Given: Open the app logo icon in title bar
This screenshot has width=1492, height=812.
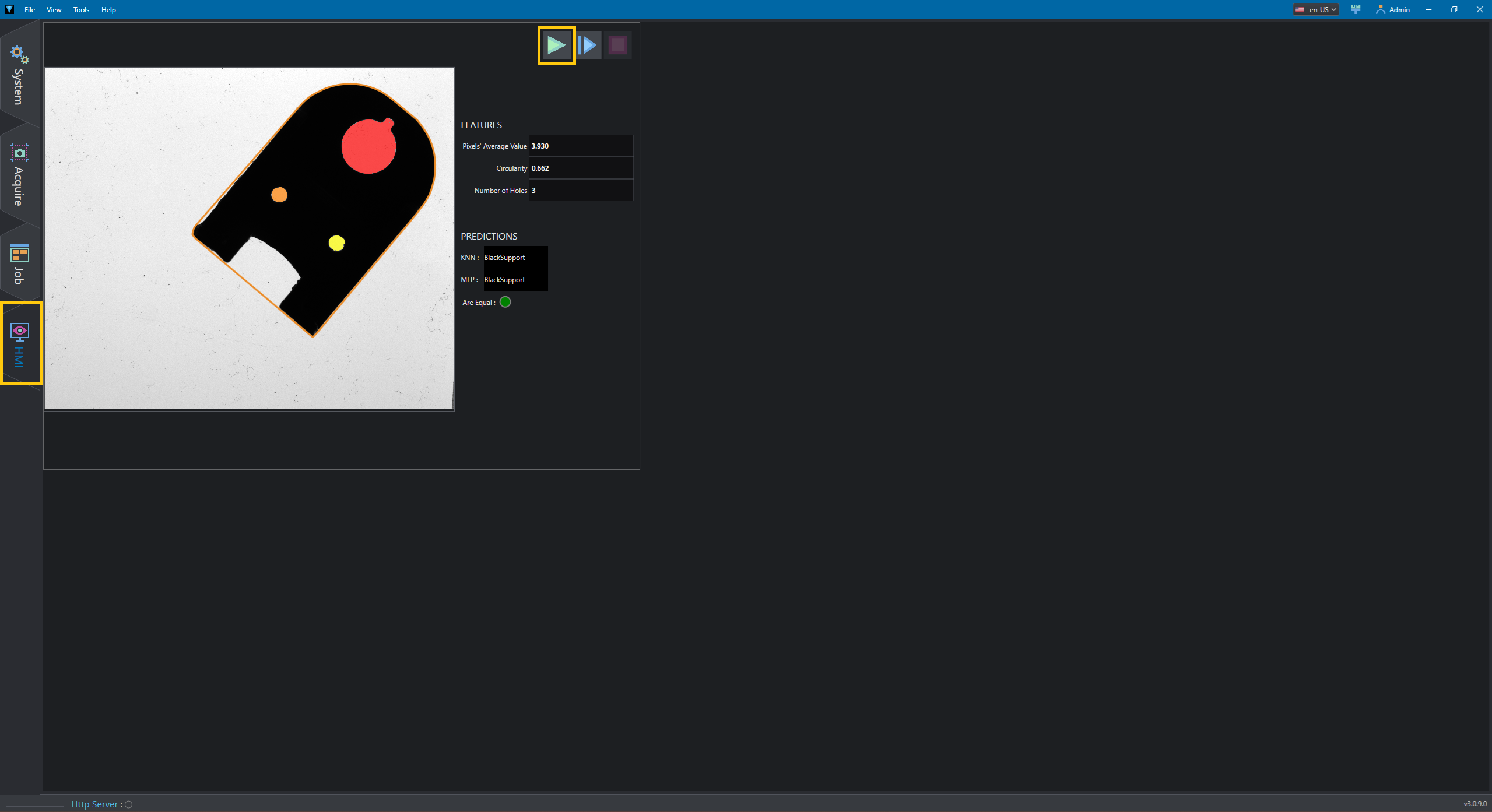Looking at the screenshot, I should (x=9, y=9).
